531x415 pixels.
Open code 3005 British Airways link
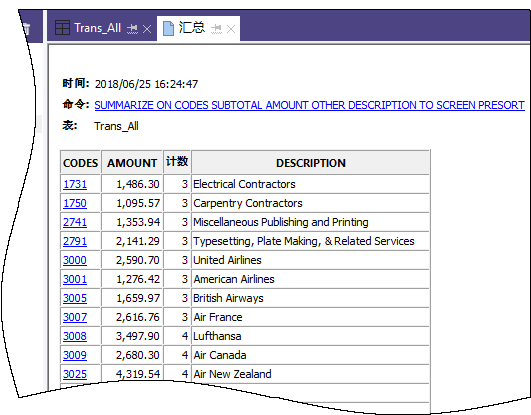75,298
